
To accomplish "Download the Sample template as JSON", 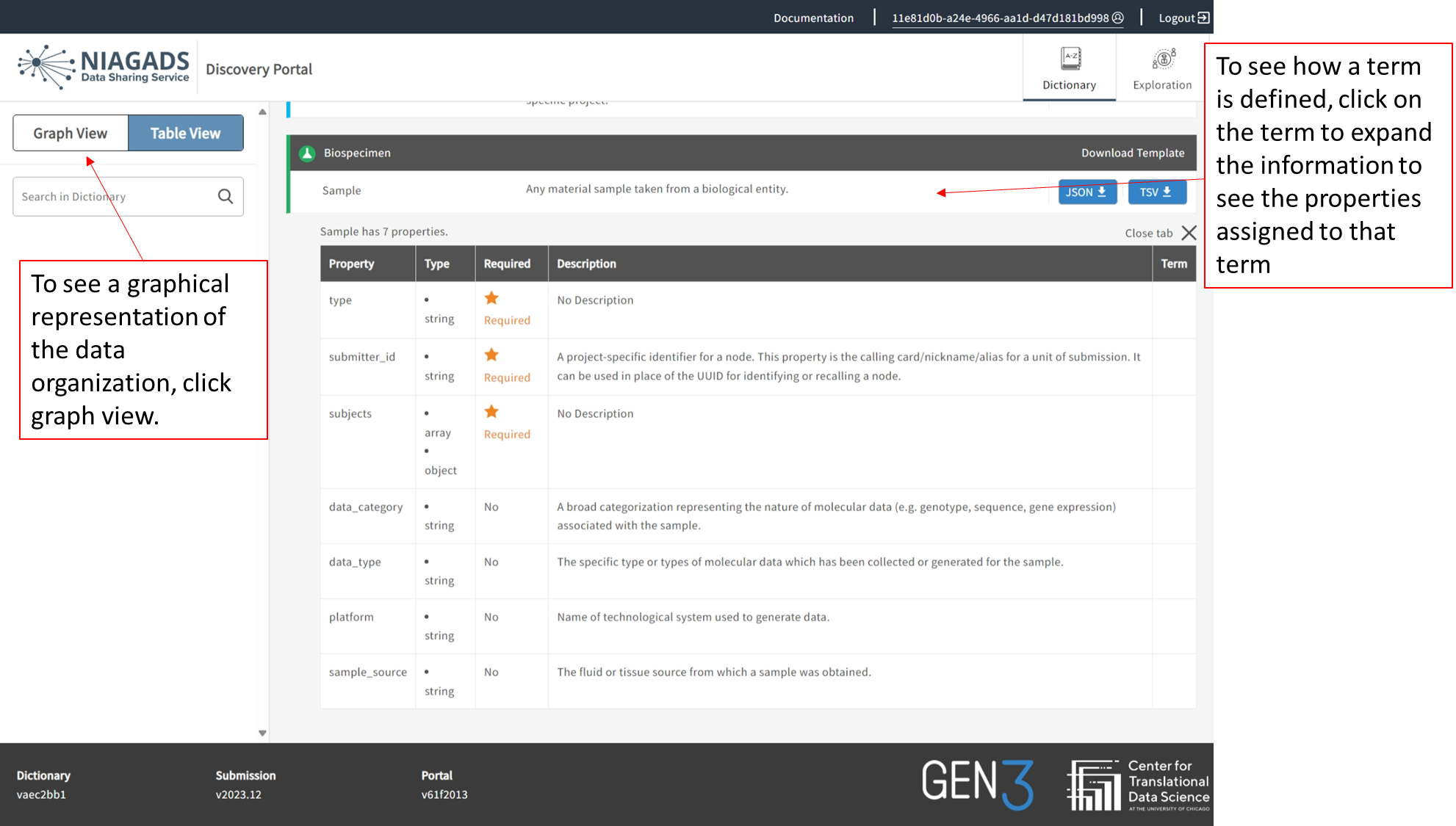I will tap(1086, 192).
